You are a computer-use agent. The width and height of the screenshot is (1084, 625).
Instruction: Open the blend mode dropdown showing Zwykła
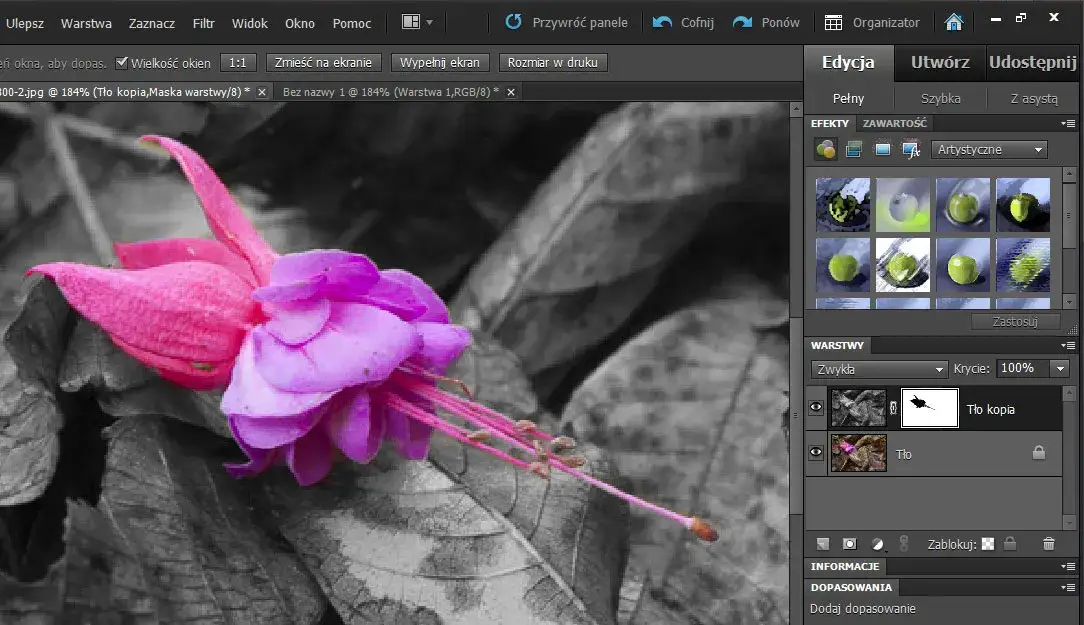878,369
